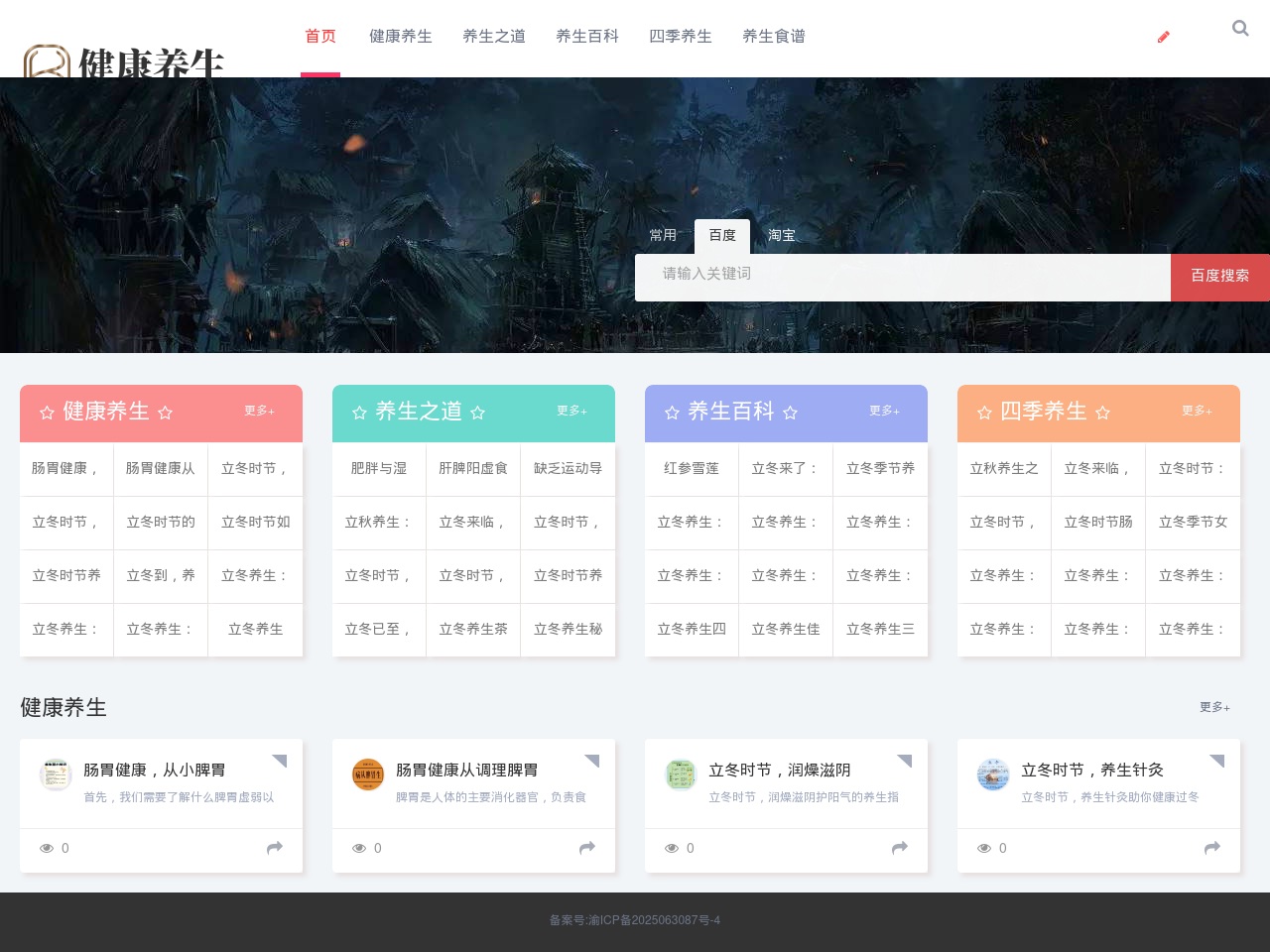1270x952 pixels.
Task: Click the star left of the 四季养生 heading
Action: tap(984, 413)
